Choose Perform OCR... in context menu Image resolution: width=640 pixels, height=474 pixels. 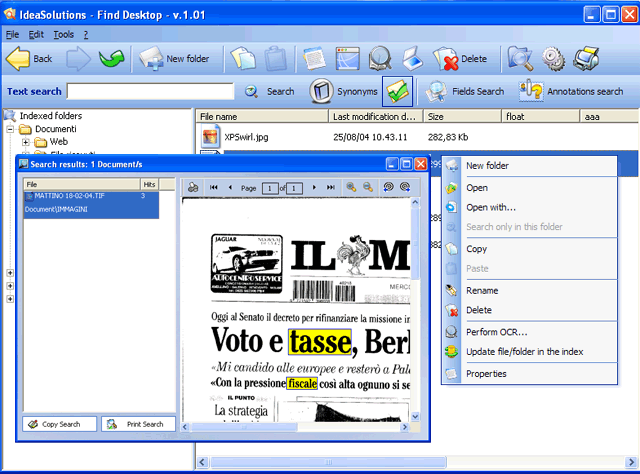(529, 332)
